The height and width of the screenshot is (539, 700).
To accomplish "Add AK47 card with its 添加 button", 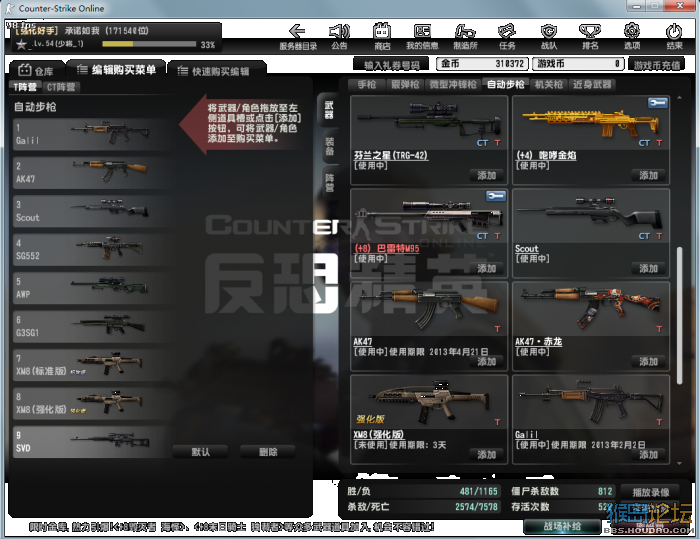I will pos(487,361).
